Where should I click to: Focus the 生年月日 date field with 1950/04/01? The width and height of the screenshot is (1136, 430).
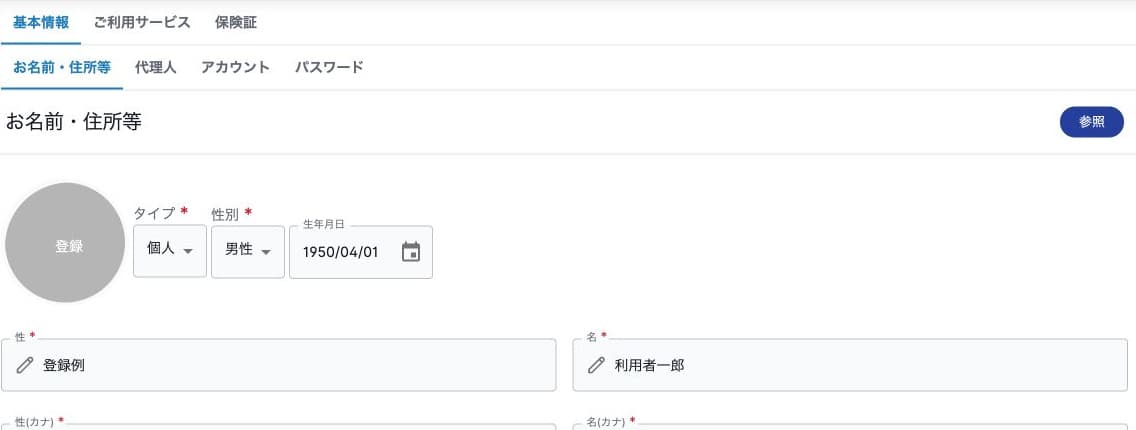tap(361, 252)
